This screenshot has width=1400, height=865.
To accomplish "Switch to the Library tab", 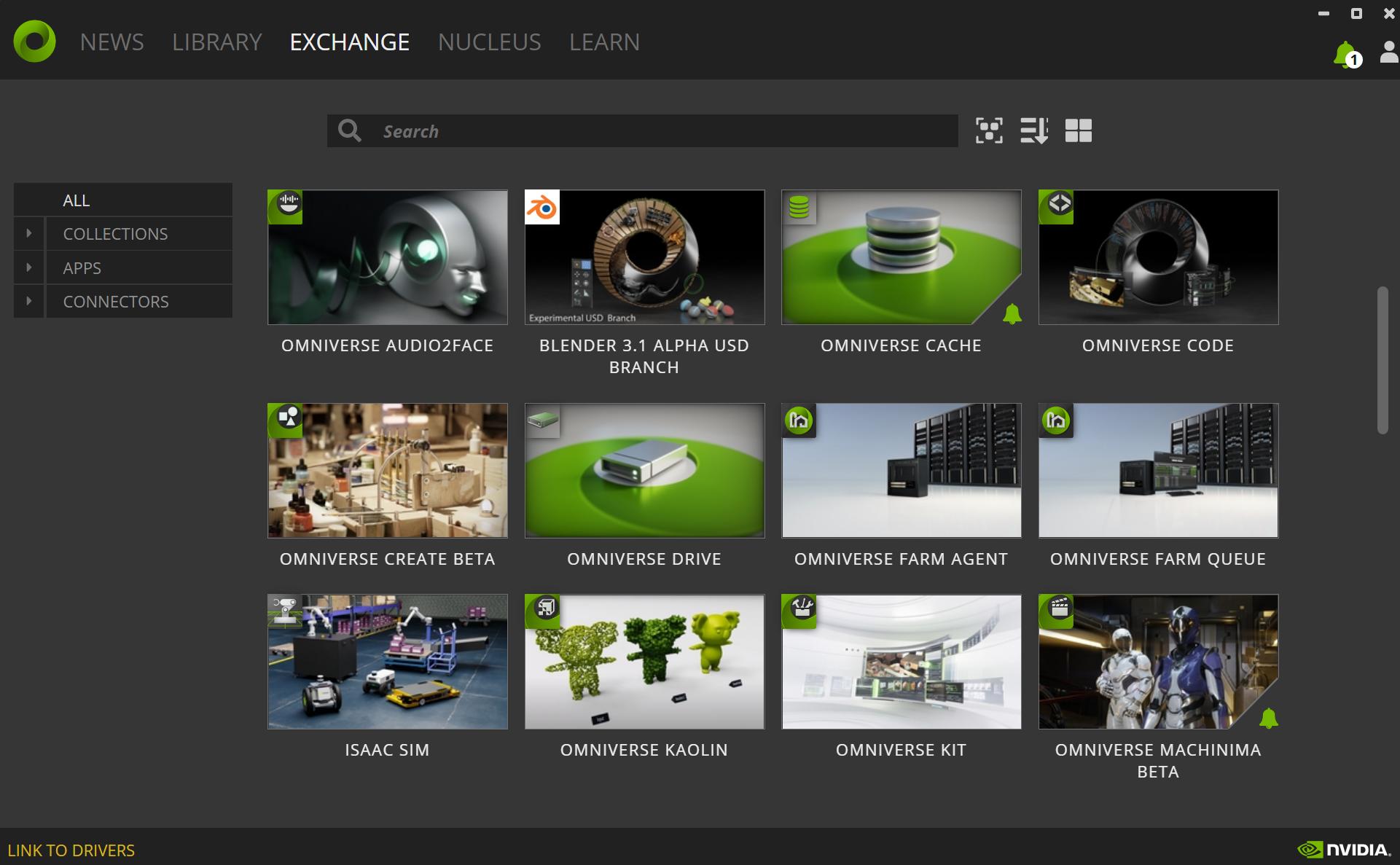I will click(x=216, y=42).
